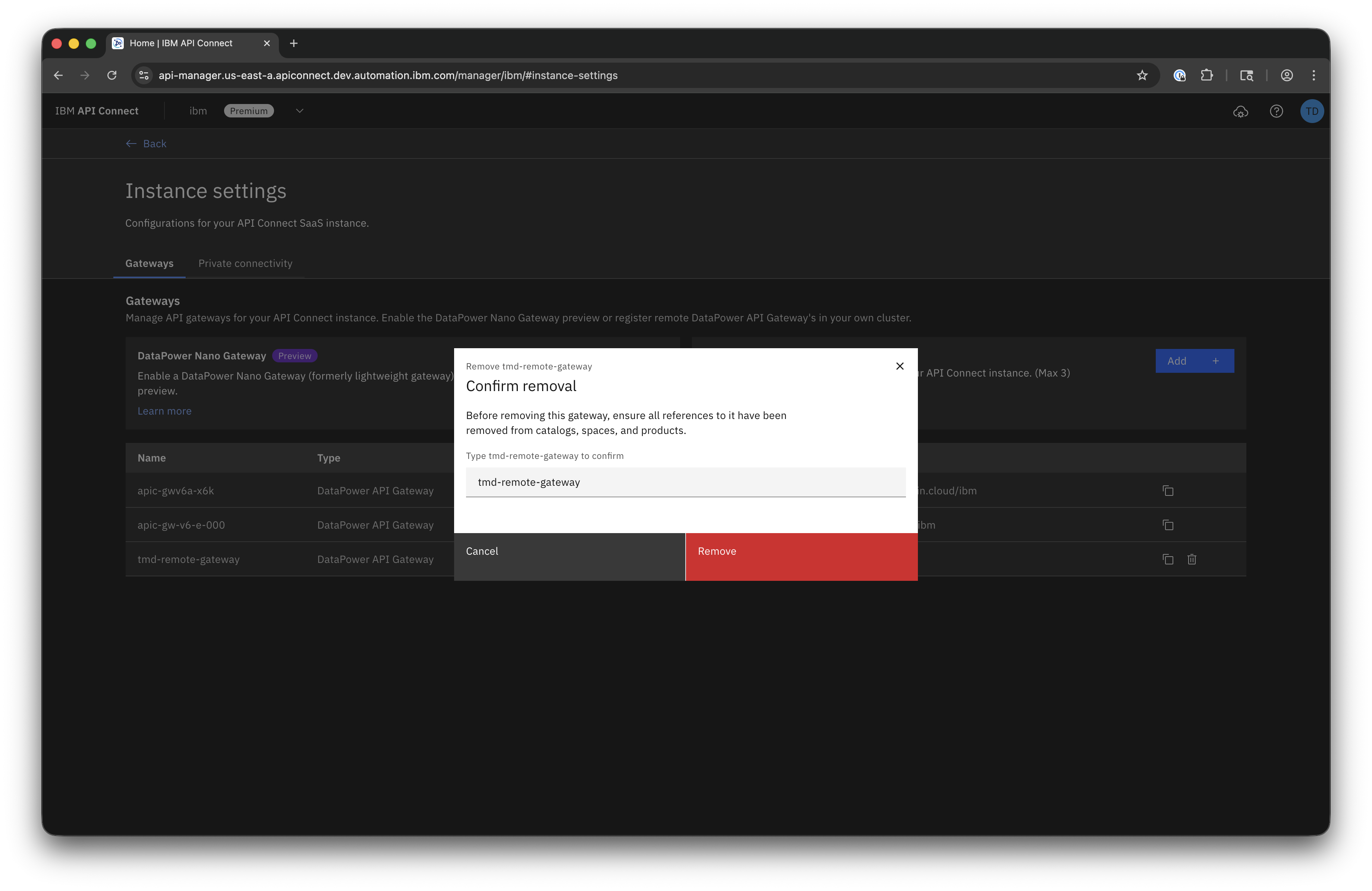The width and height of the screenshot is (1372, 891).
Task: Open browser extensions puzzle icon
Action: [x=1206, y=76]
